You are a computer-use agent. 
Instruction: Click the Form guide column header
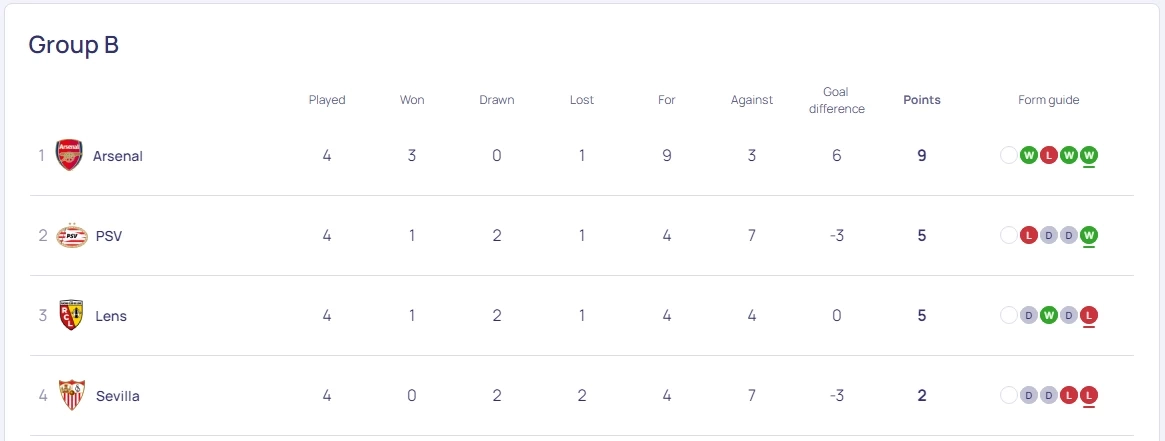tap(1048, 100)
